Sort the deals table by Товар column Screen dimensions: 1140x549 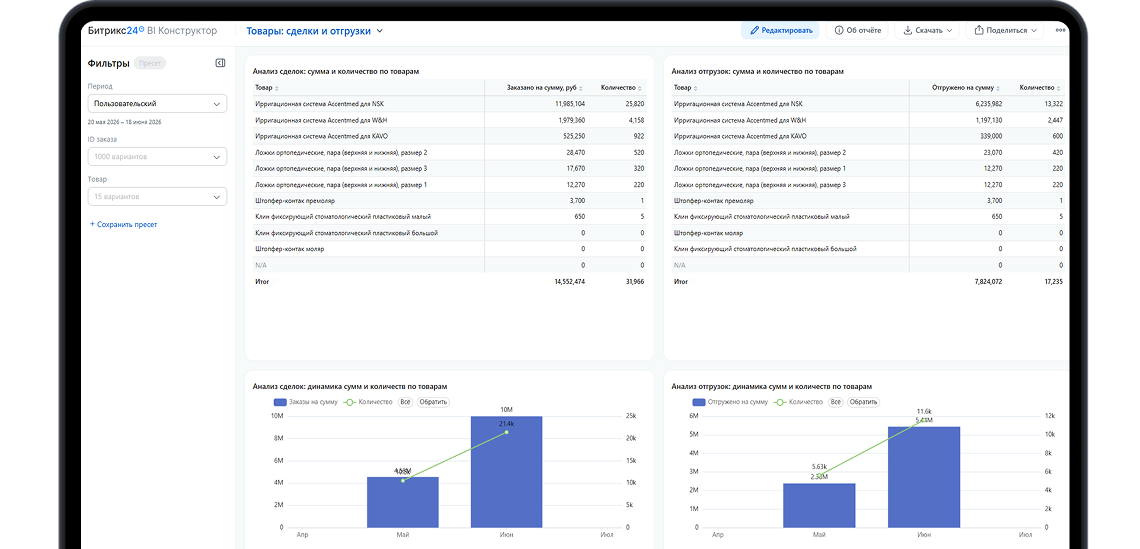pos(265,88)
